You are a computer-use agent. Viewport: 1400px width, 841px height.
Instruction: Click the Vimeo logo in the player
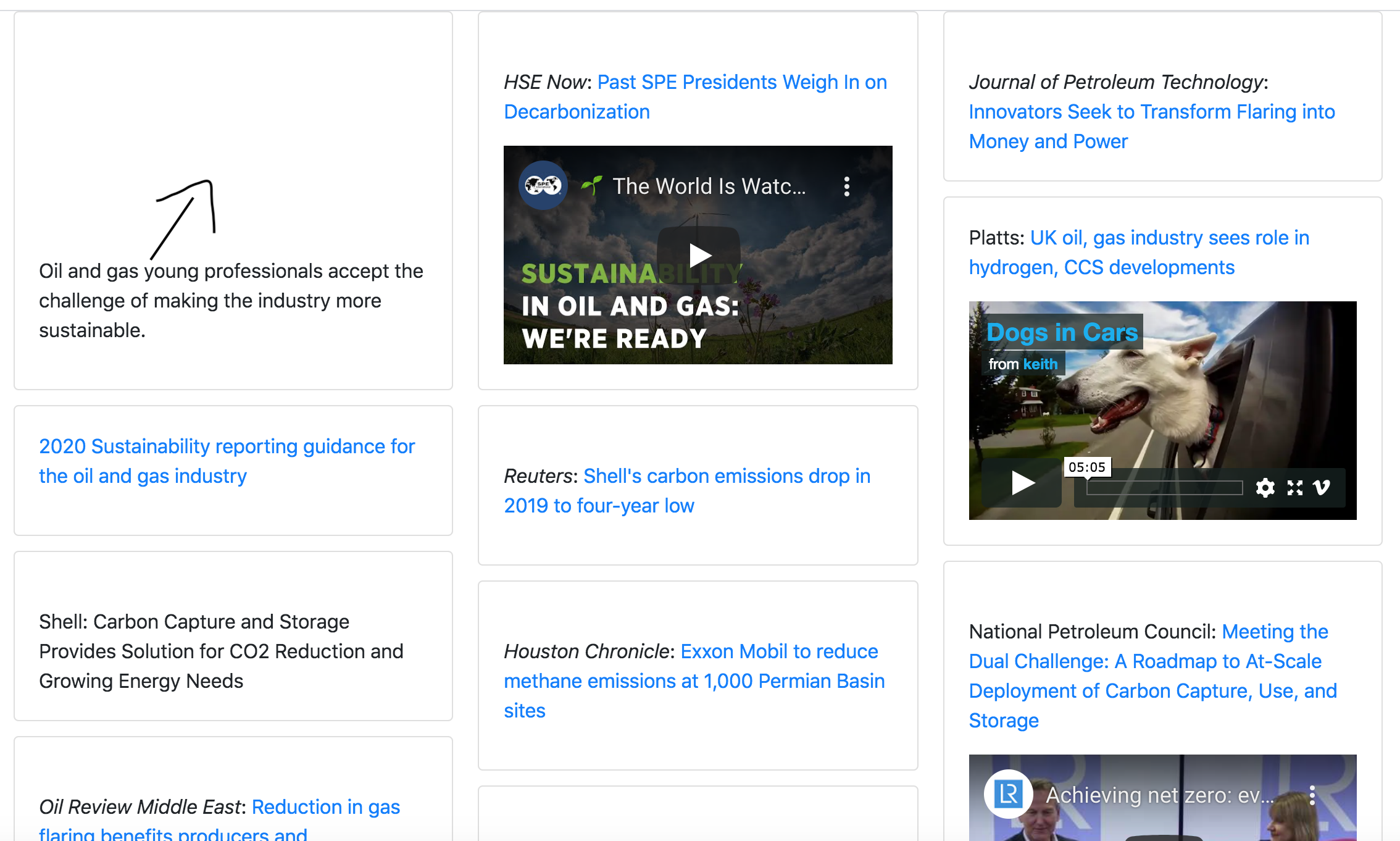pyautogui.click(x=1322, y=488)
